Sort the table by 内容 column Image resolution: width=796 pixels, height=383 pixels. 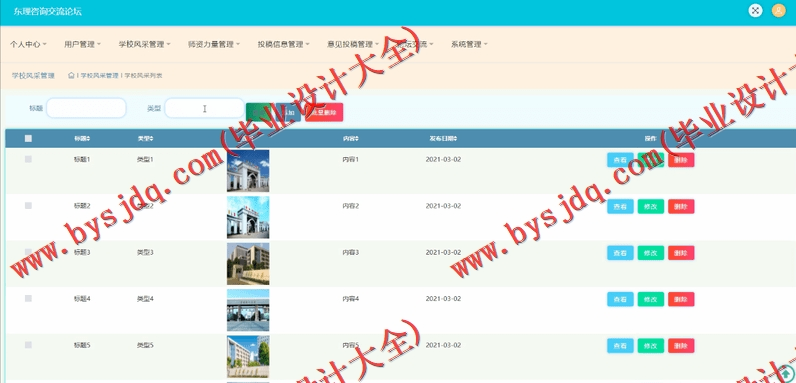pos(350,138)
